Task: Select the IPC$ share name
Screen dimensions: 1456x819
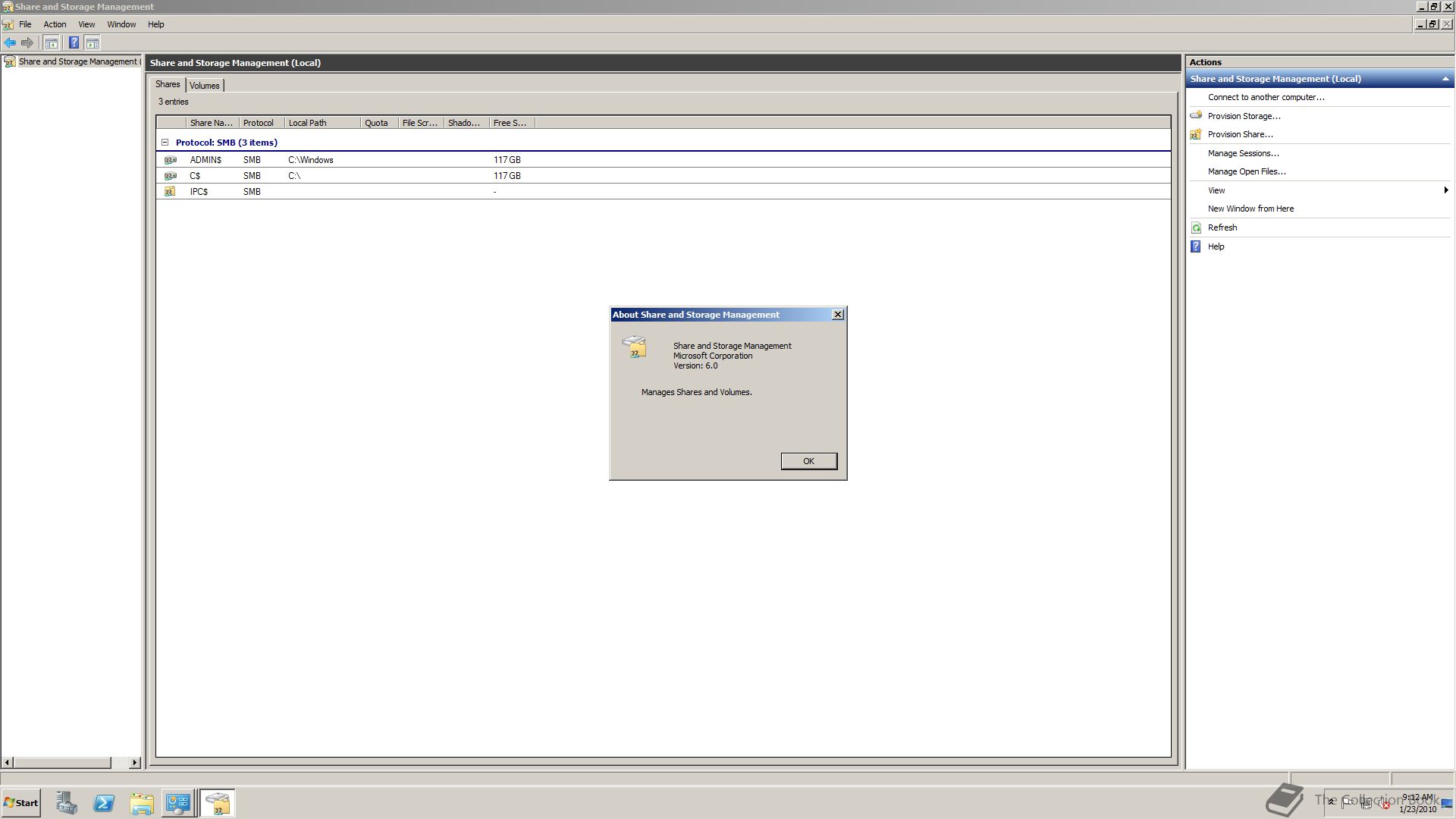Action: coord(199,192)
